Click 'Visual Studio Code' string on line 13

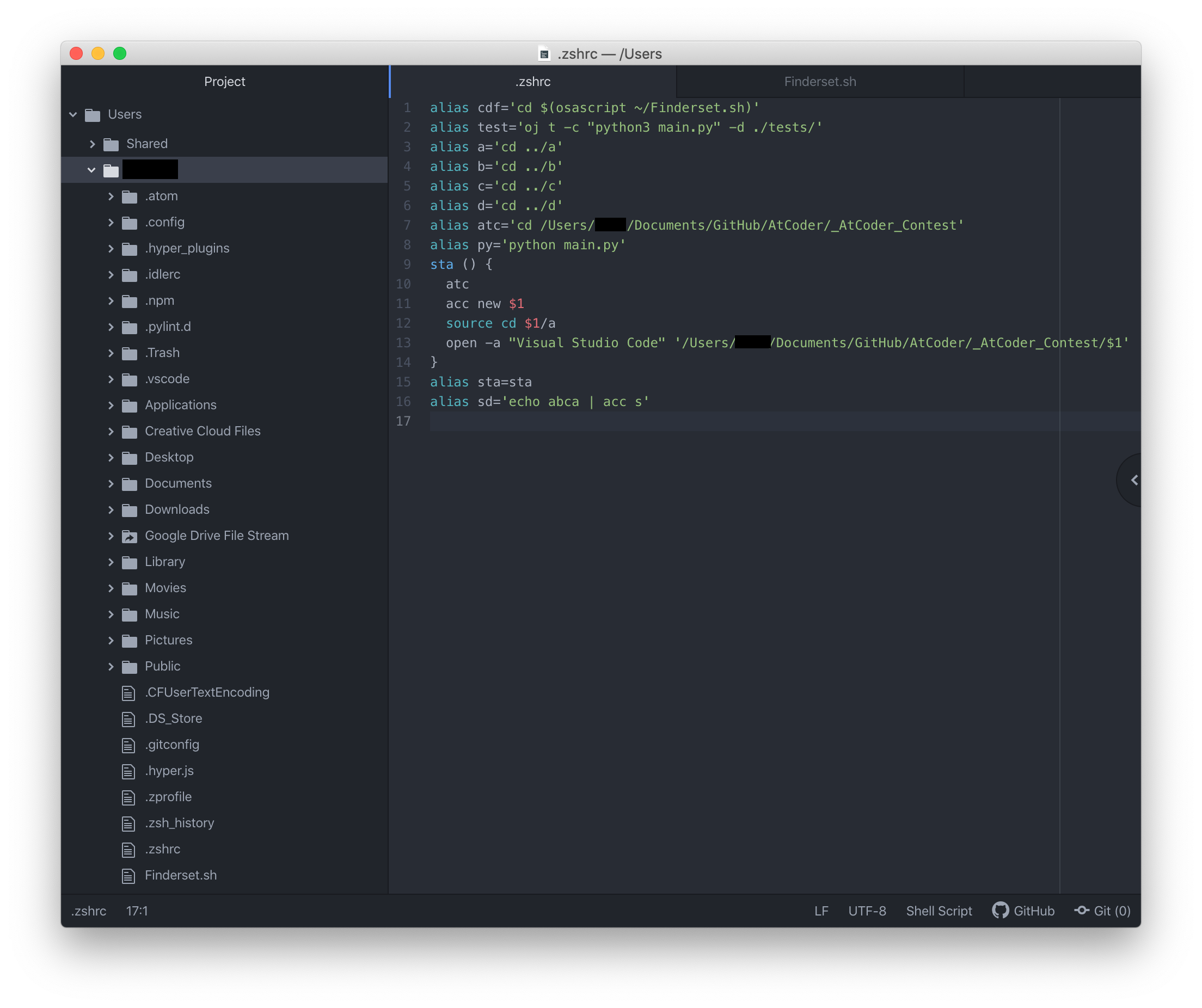click(x=587, y=343)
